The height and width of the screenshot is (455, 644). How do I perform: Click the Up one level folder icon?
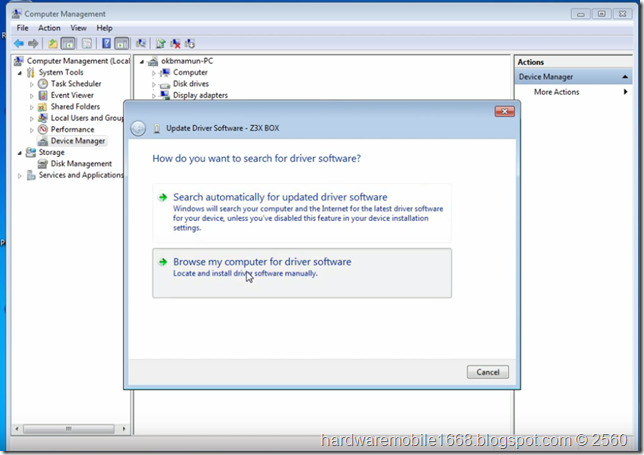pyautogui.click(x=53, y=43)
